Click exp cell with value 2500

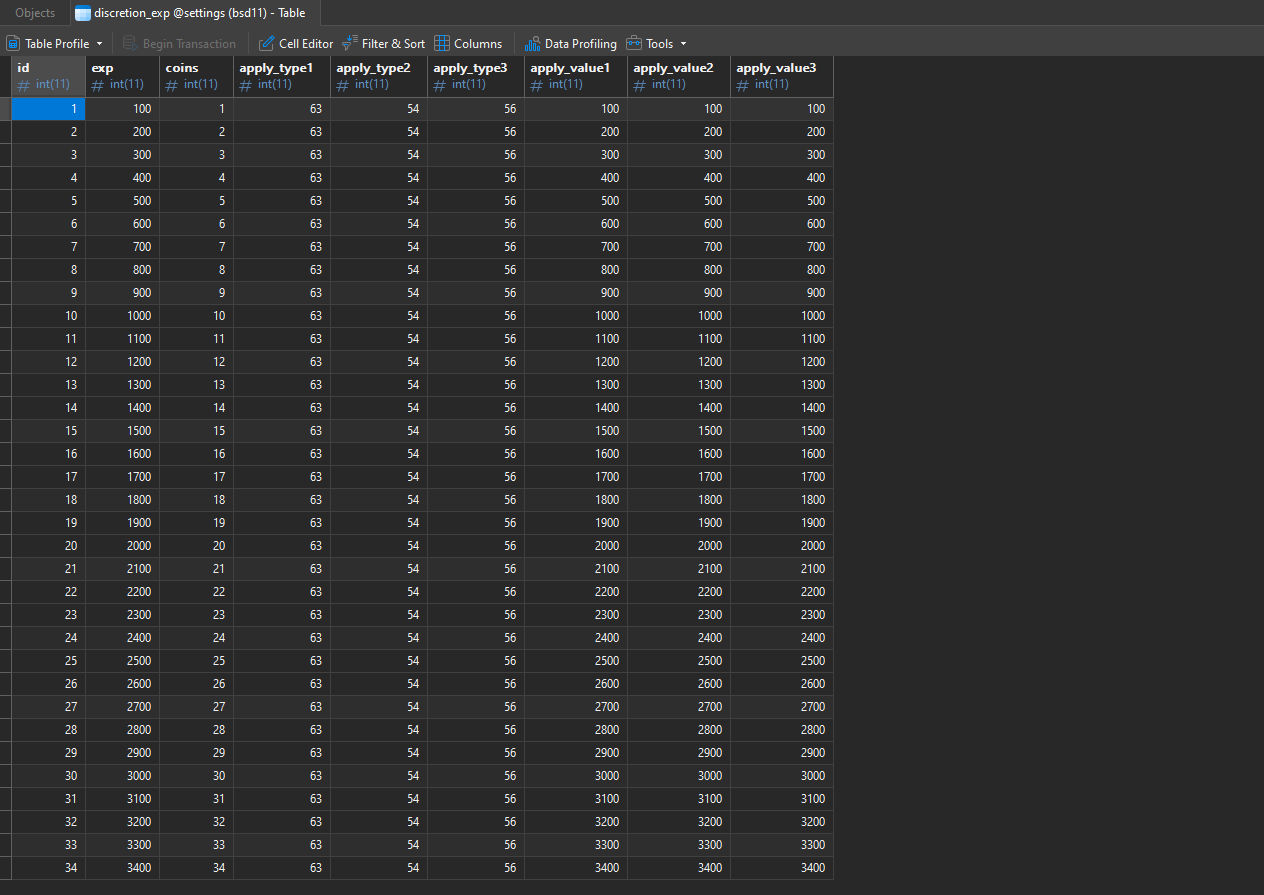click(x=123, y=661)
